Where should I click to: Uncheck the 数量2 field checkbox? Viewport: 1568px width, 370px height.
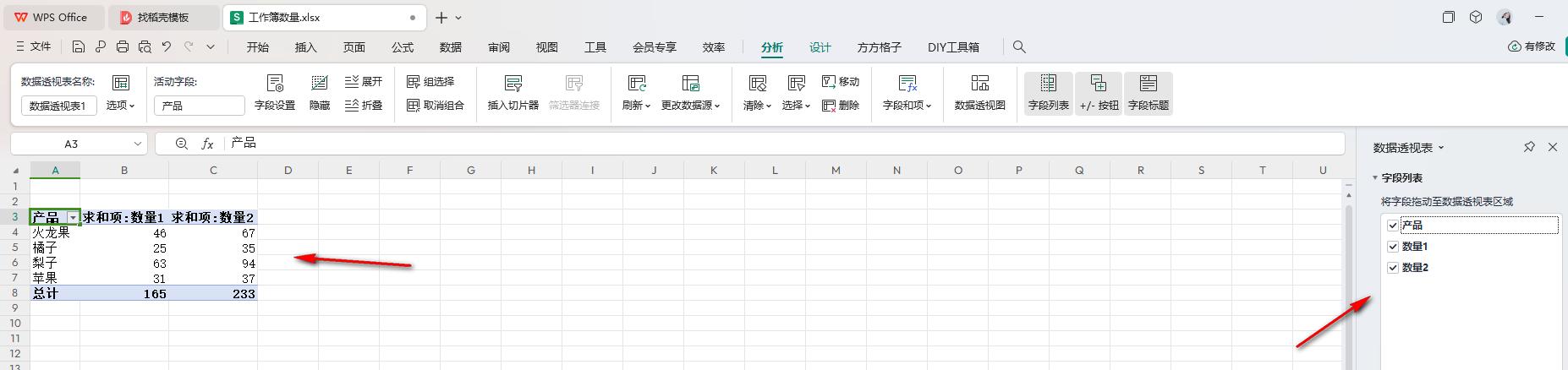tap(1393, 268)
